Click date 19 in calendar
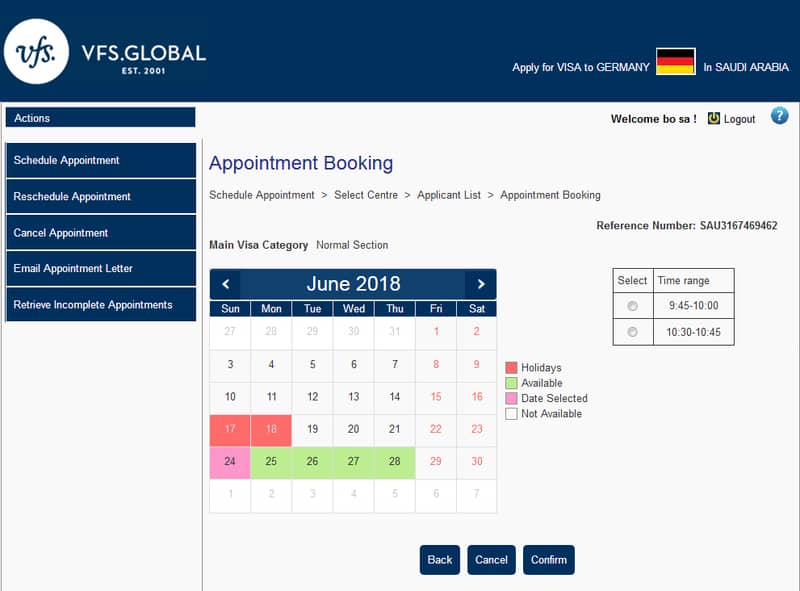 click(x=312, y=430)
